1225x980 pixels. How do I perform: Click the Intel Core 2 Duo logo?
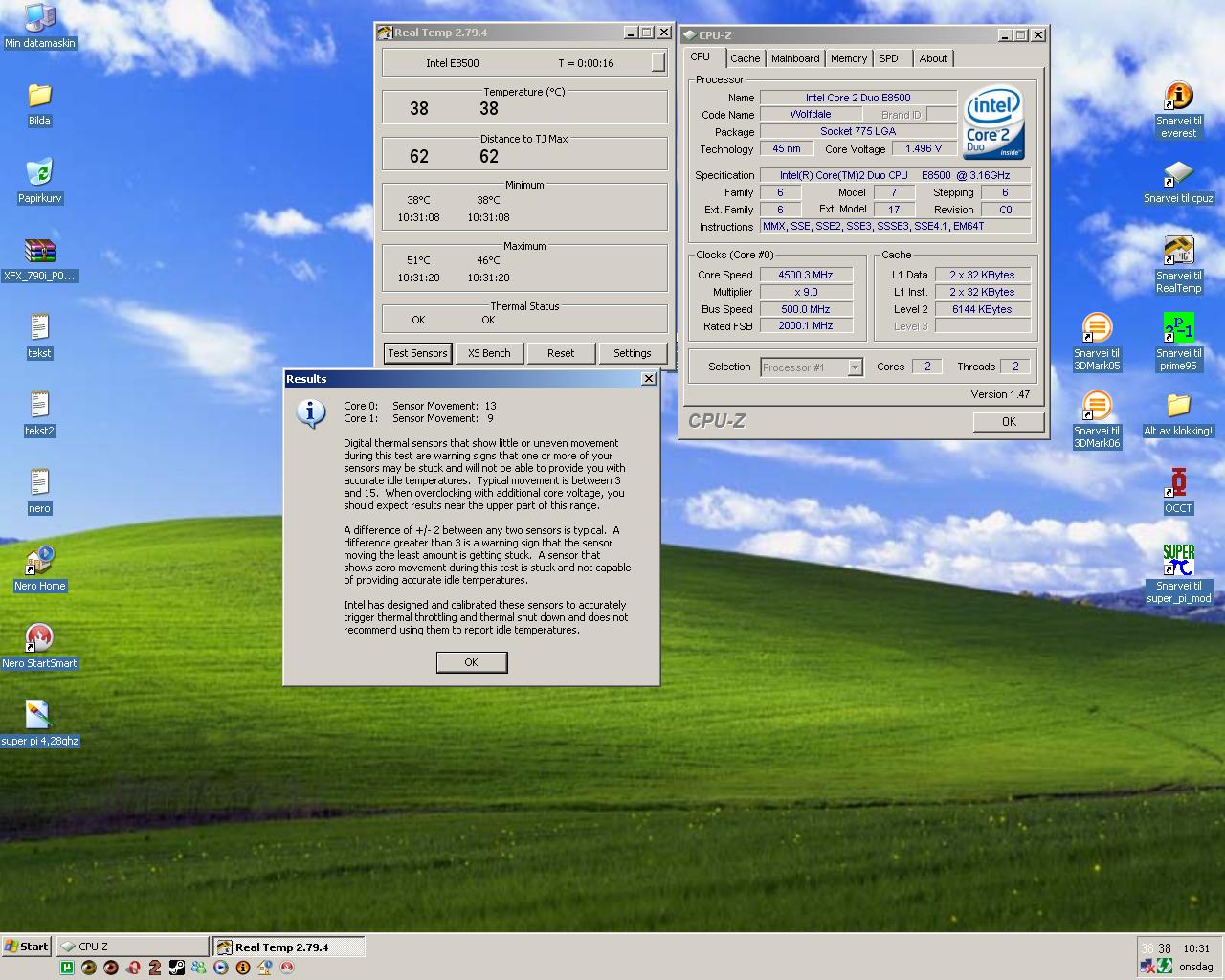[x=993, y=122]
